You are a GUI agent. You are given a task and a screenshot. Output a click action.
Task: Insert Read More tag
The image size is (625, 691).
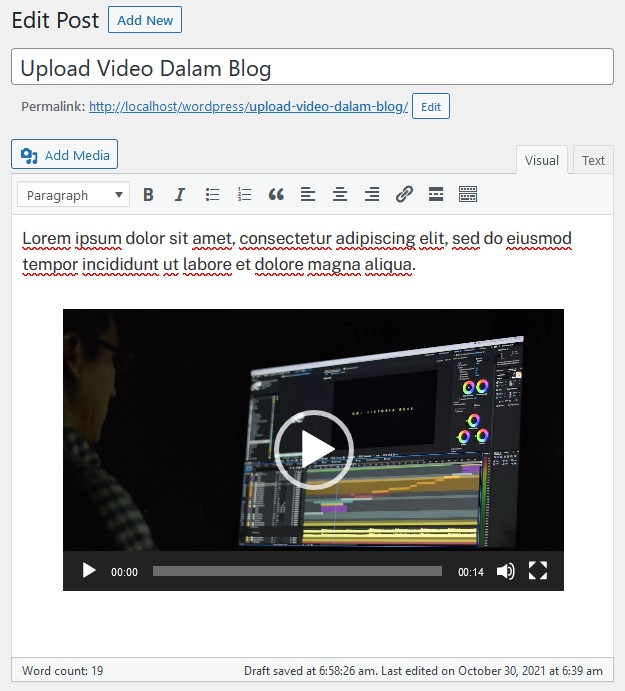coord(436,194)
